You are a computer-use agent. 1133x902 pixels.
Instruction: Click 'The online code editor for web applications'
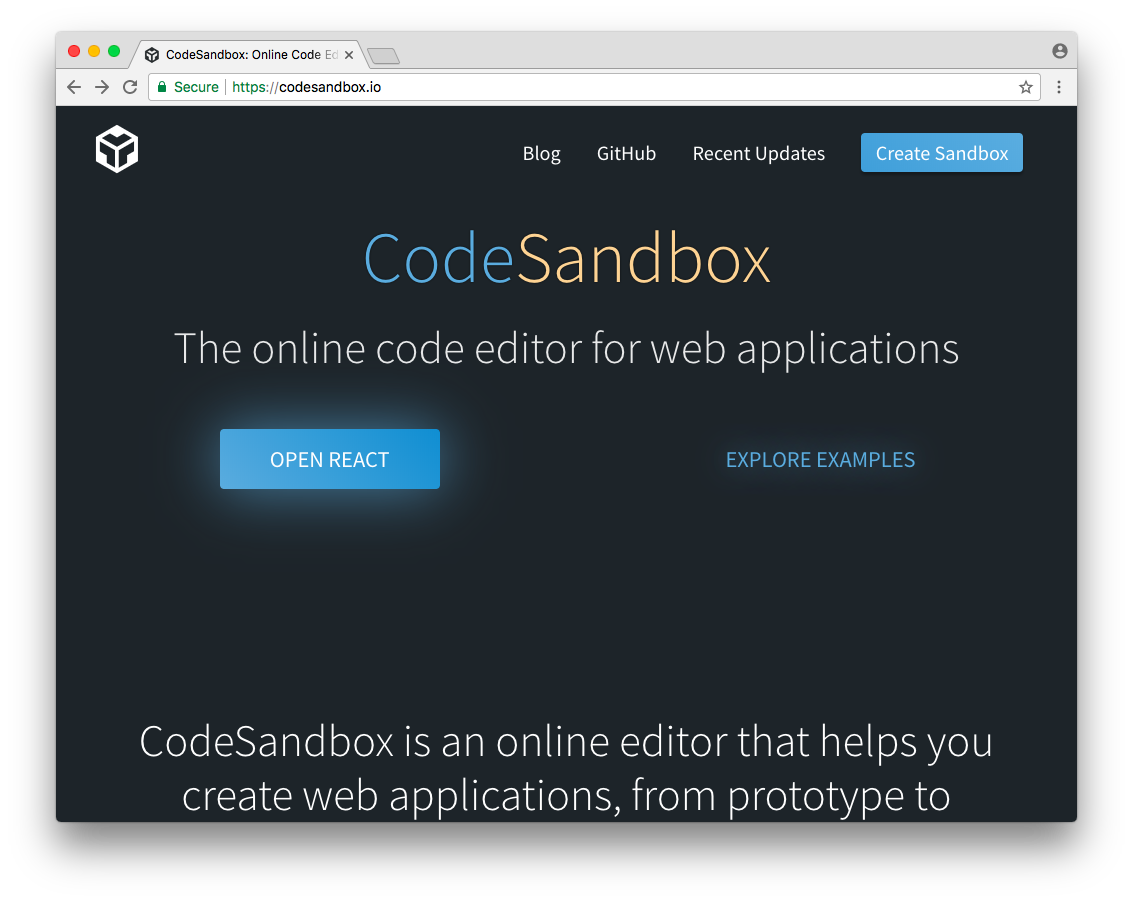[x=566, y=349]
